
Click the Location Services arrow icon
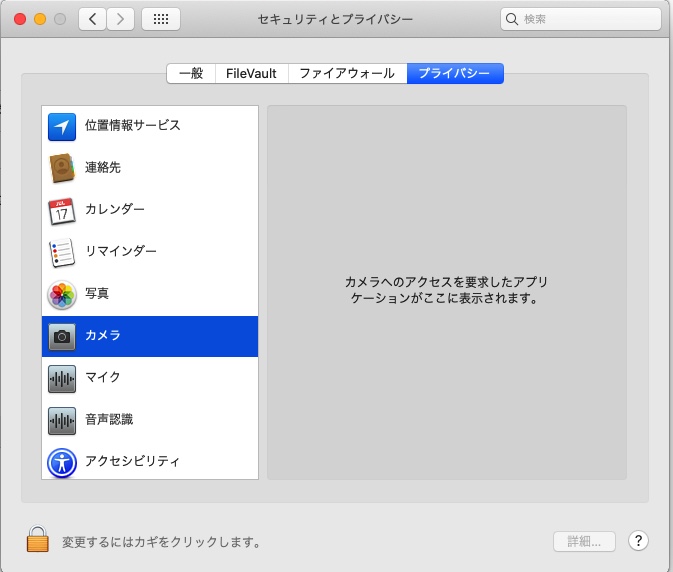click(62, 126)
